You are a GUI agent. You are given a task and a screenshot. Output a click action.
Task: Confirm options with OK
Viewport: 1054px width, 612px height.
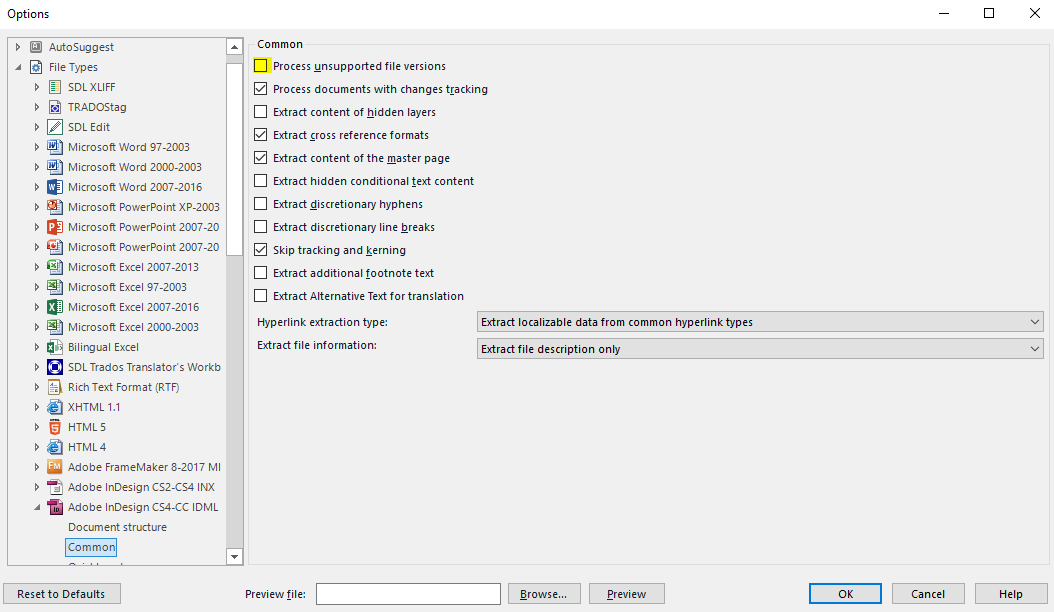point(845,594)
